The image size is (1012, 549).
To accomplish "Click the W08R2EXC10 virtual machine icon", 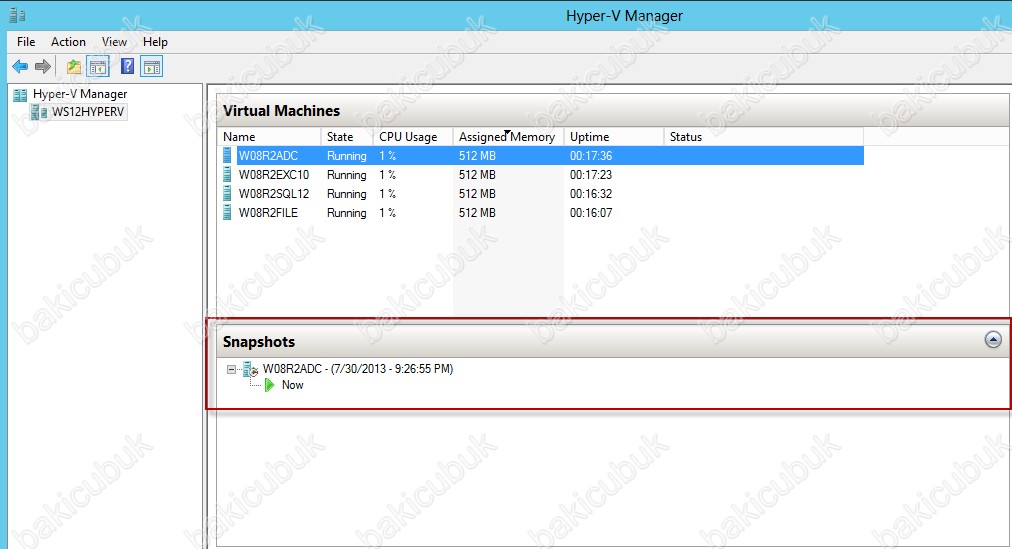I will pyautogui.click(x=227, y=174).
